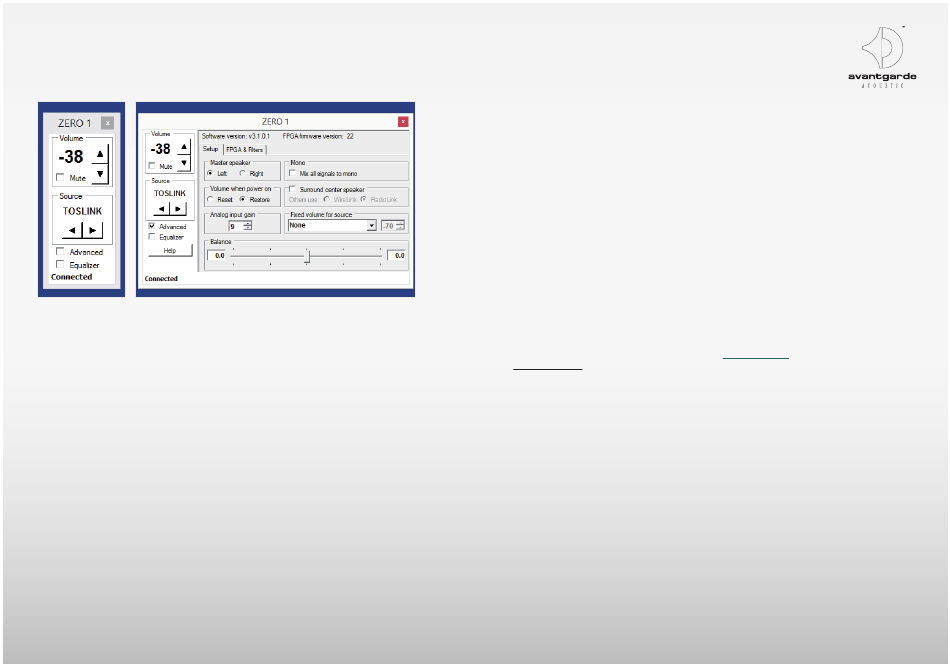Viewport: 950px width, 667px height.
Task: Select next source in advanced window
Action: [x=178, y=208]
